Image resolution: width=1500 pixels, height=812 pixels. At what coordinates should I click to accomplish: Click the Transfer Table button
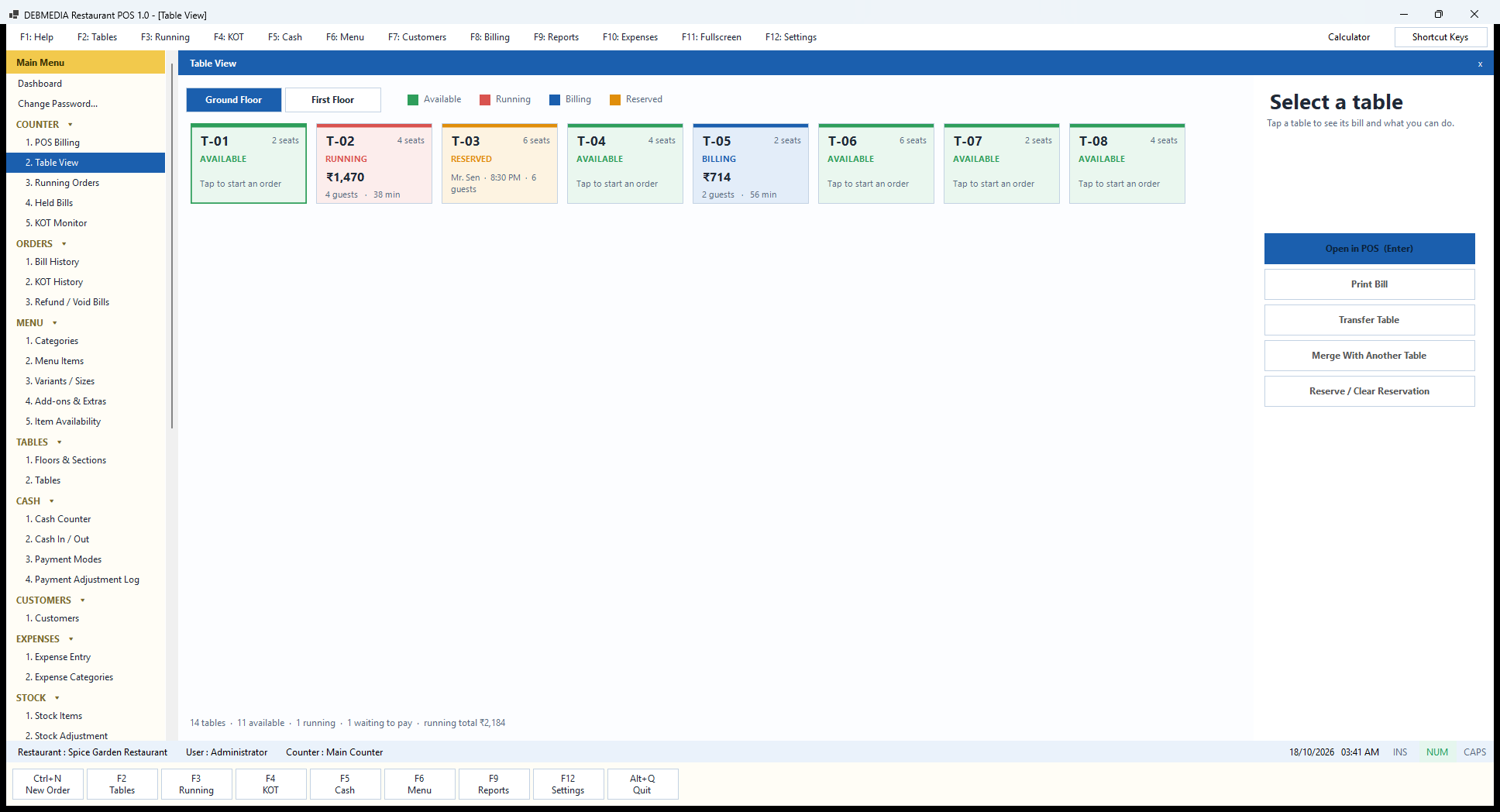click(x=1369, y=320)
